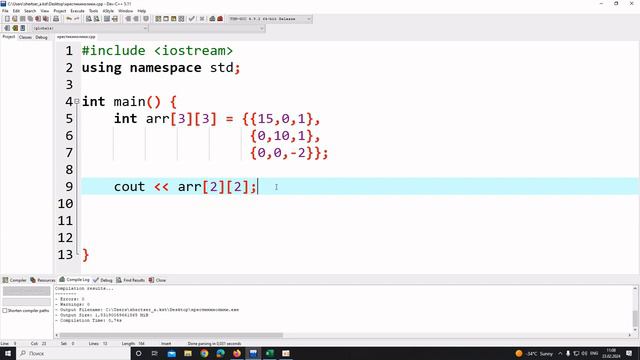The image size is (640, 360).
Task: Open Firefox from the taskbar
Action: (237, 353)
